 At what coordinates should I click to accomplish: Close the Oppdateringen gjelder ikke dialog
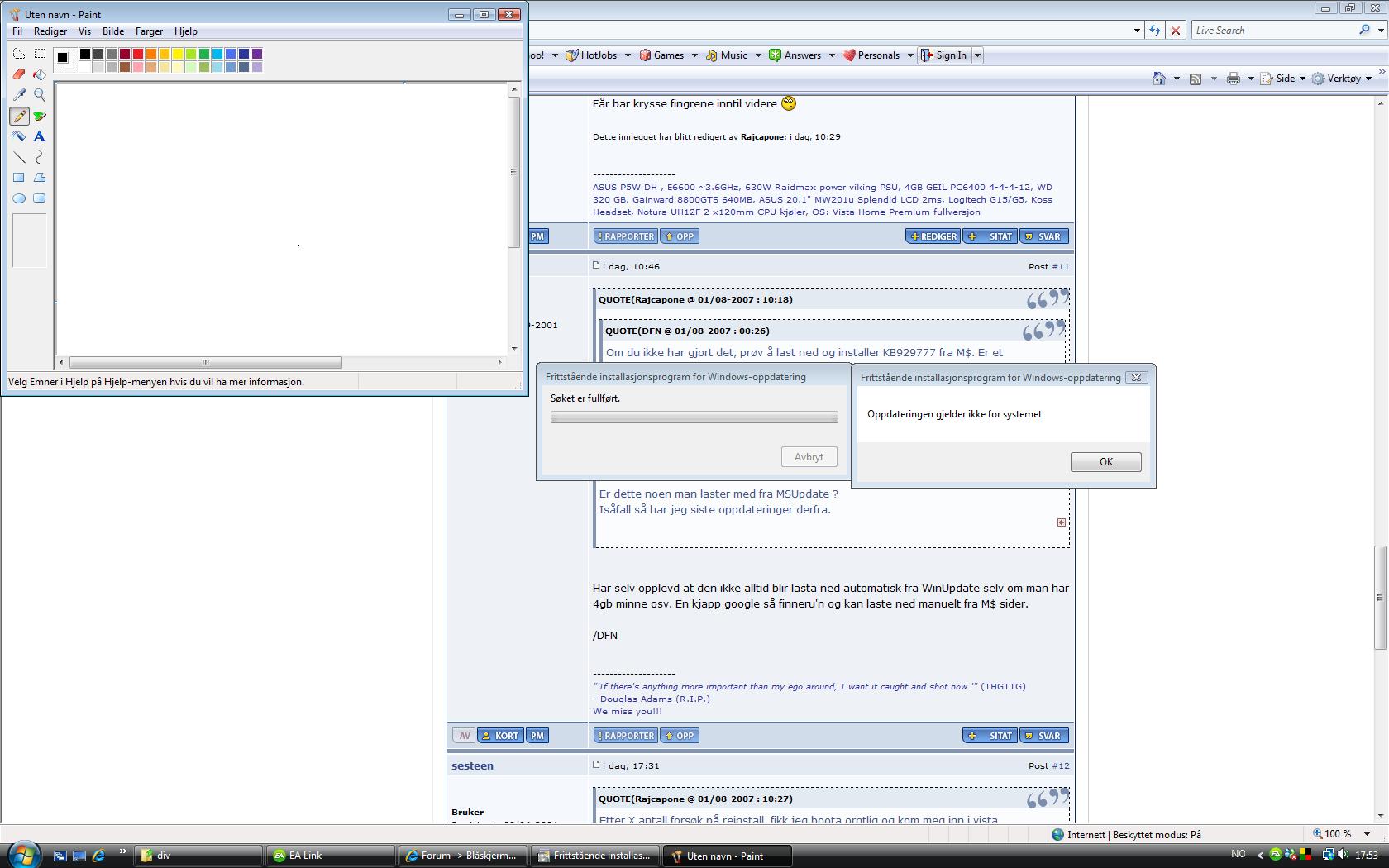1137,377
